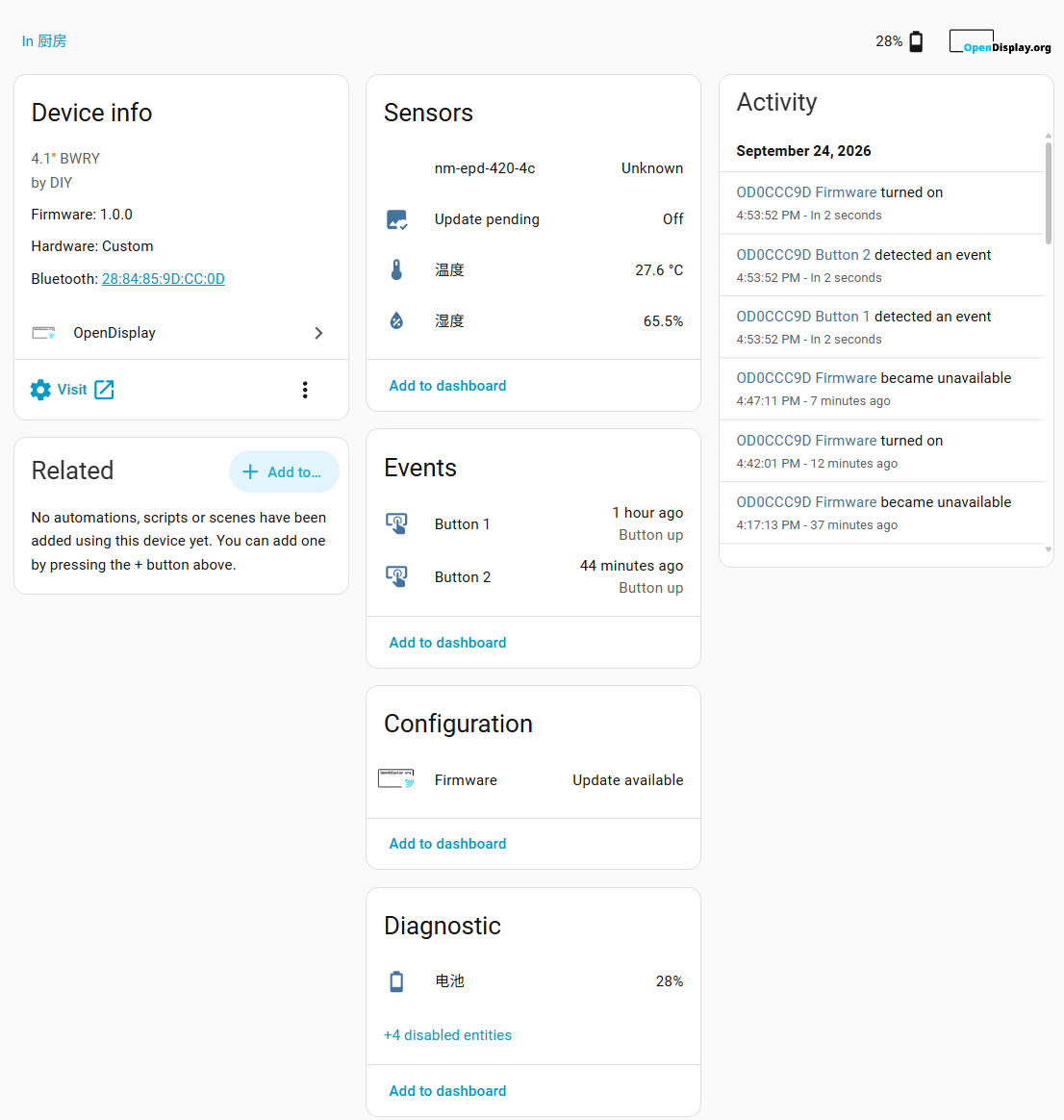Image resolution: width=1064 pixels, height=1120 pixels.
Task: Add Sensors card to dashboard
Action: tap(447, 386)
